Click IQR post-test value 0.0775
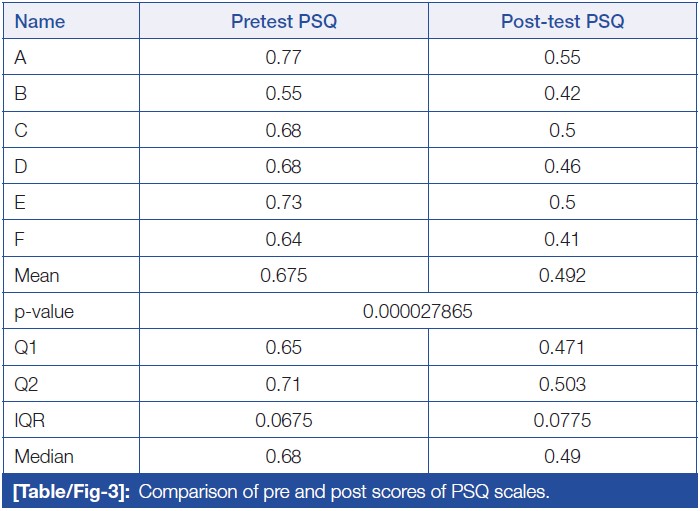 562,421
